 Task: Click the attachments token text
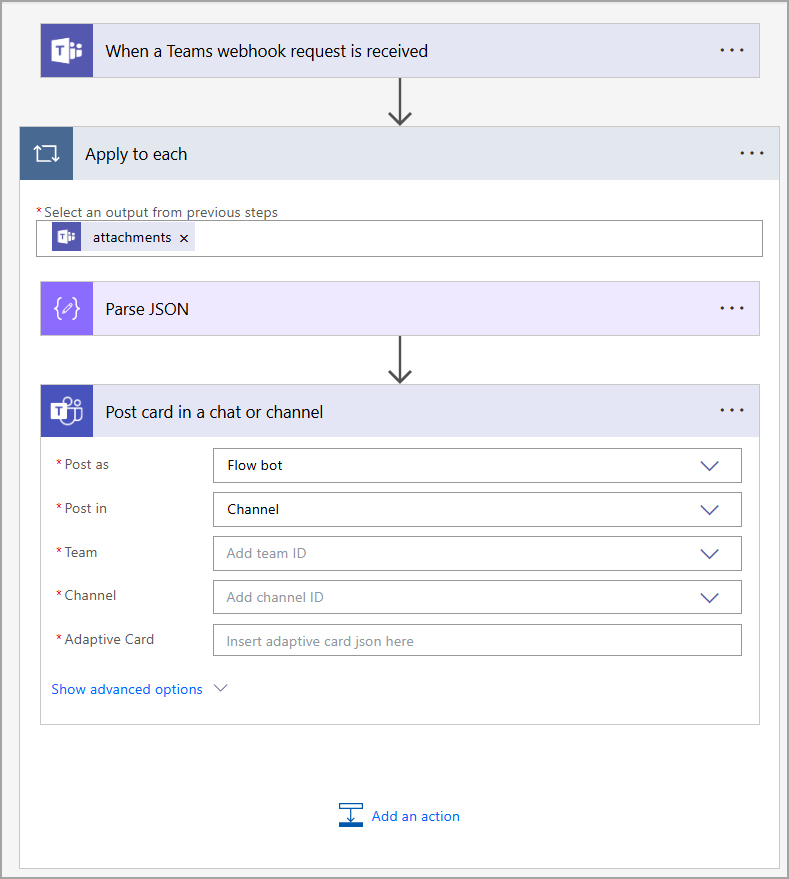[x=132, y=238]
